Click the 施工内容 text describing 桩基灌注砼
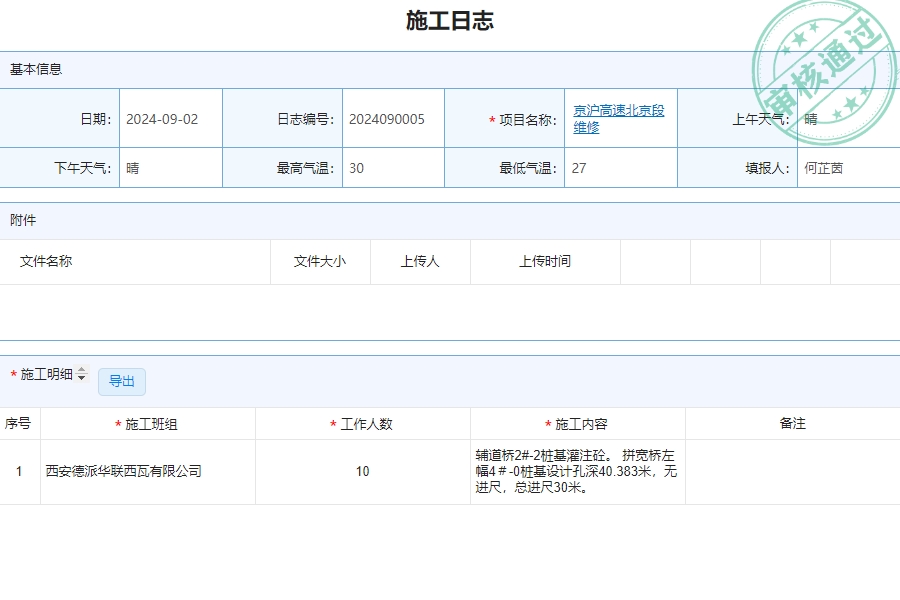This screenshot has width=900, height=600. [578, 470]
